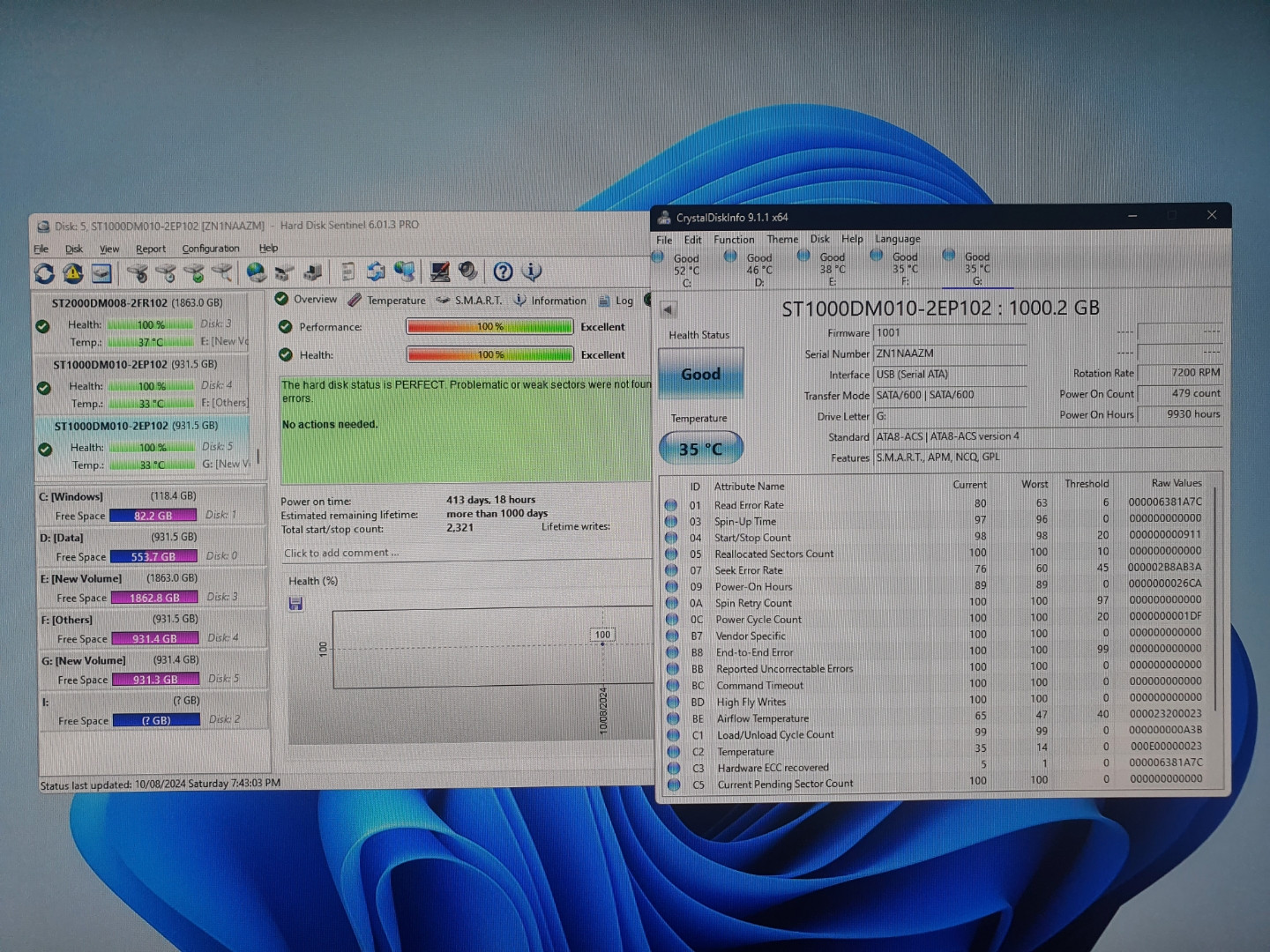The image size is (1270, 952).
Task: Click the report document toolbar icon
Action: tap(348, 271)
